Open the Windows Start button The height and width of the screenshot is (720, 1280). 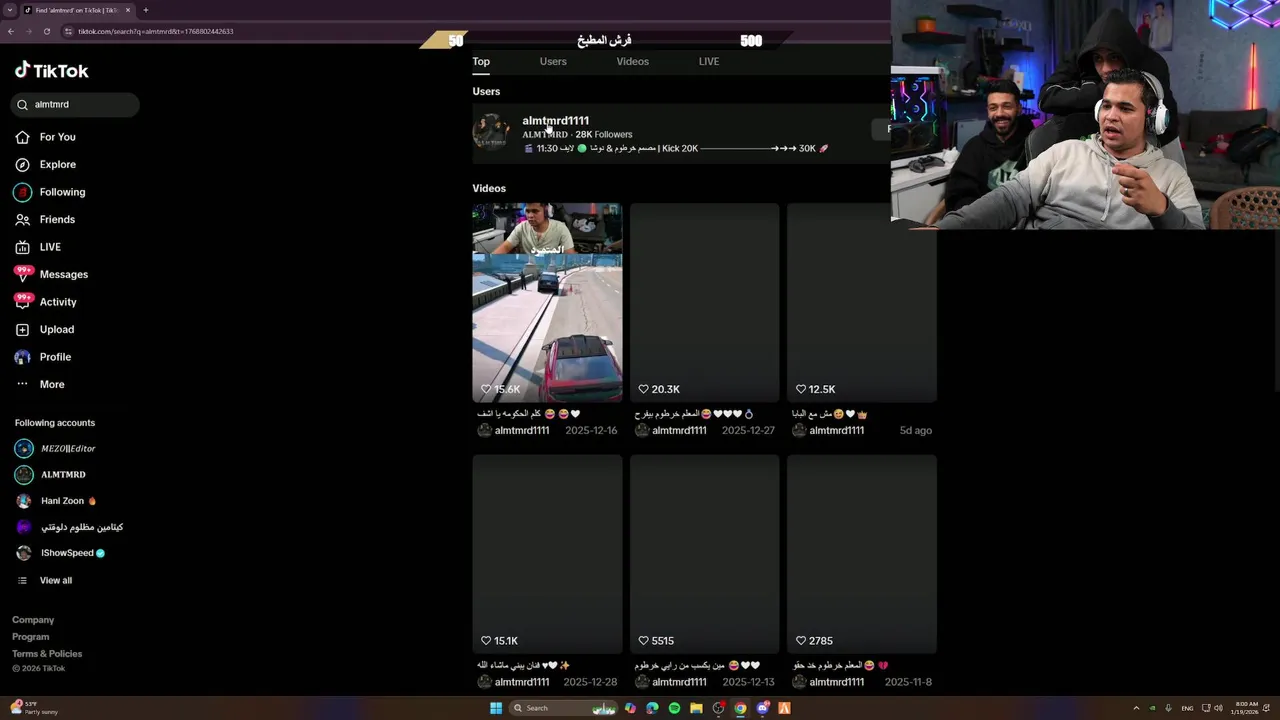point(495,708)
